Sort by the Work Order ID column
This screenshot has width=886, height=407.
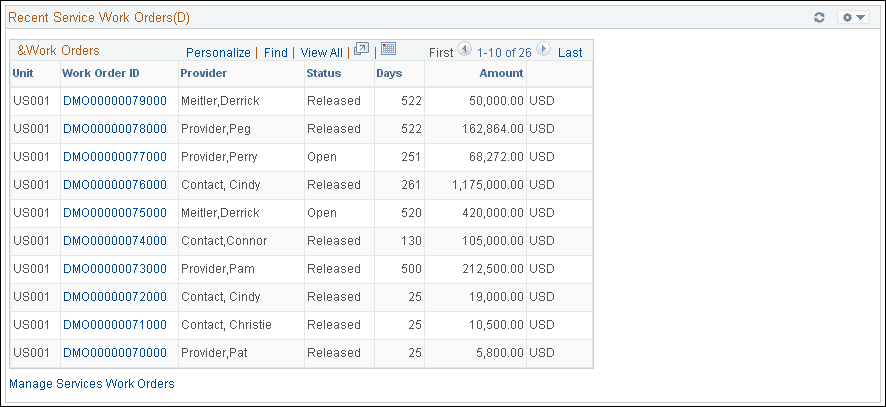[x=101, y=73]
